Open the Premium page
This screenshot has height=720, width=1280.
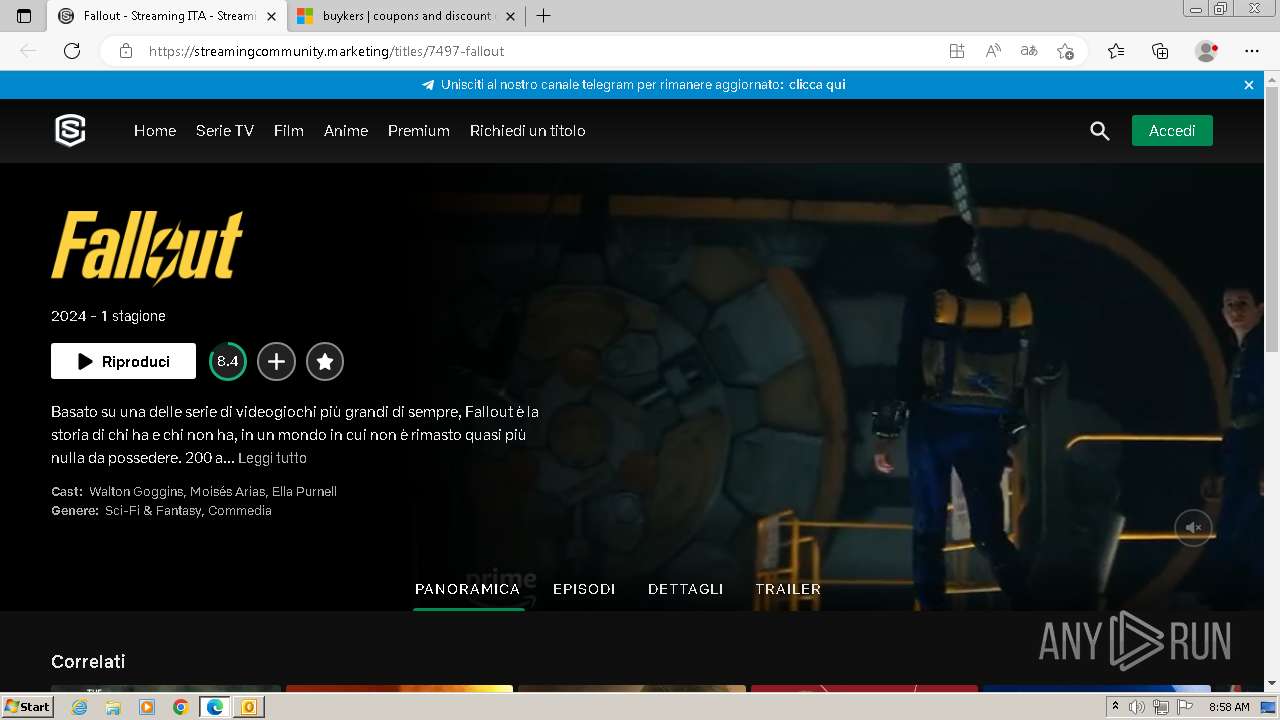click(419, 131)
